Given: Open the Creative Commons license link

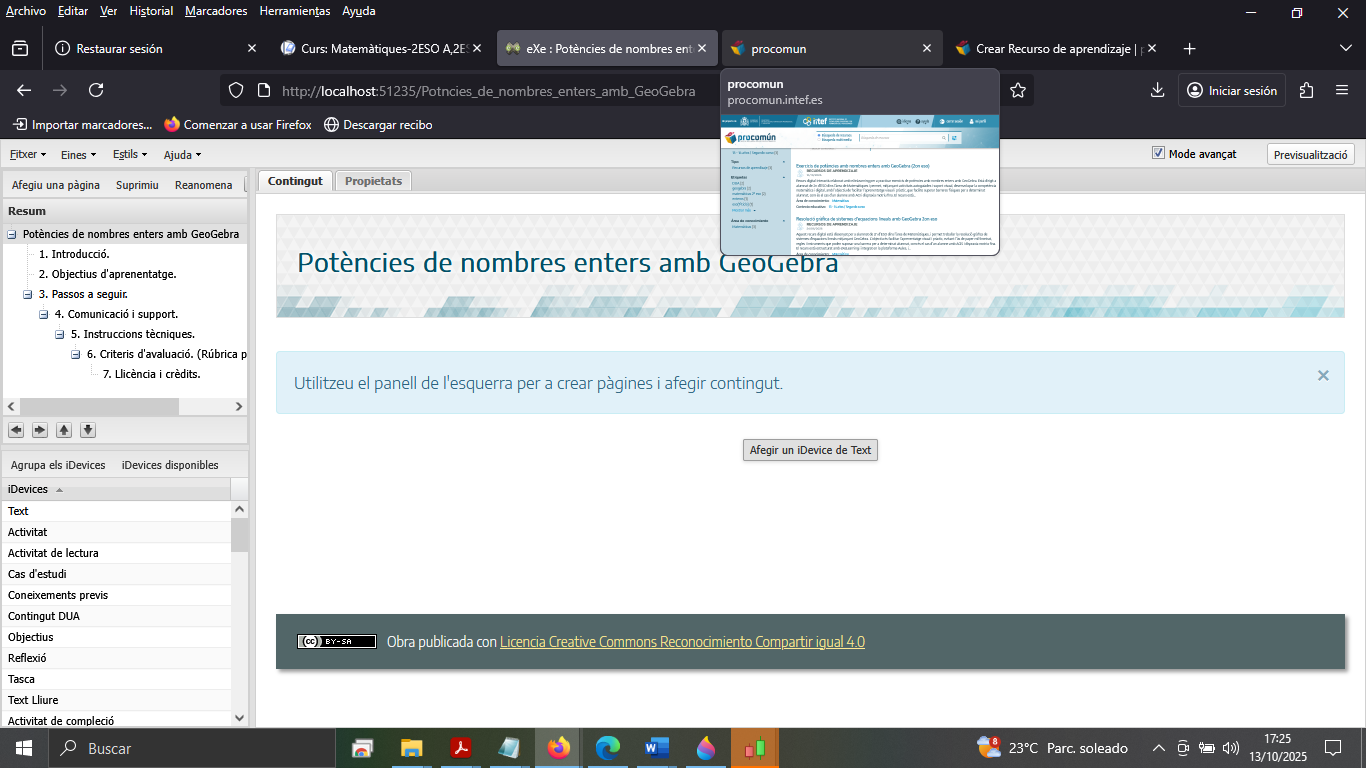Looking at the screenshot, I should (682, 642).
